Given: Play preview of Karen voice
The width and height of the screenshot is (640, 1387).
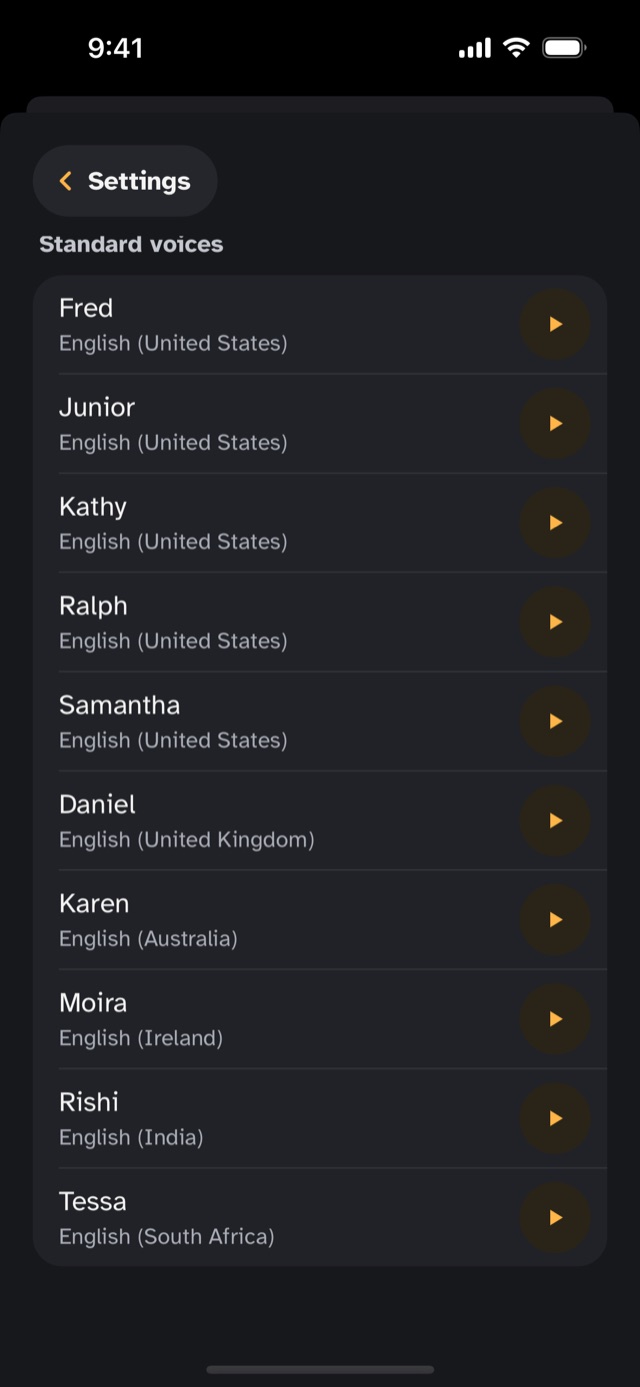Looking at the screenshot, I should tap(555, 919).
